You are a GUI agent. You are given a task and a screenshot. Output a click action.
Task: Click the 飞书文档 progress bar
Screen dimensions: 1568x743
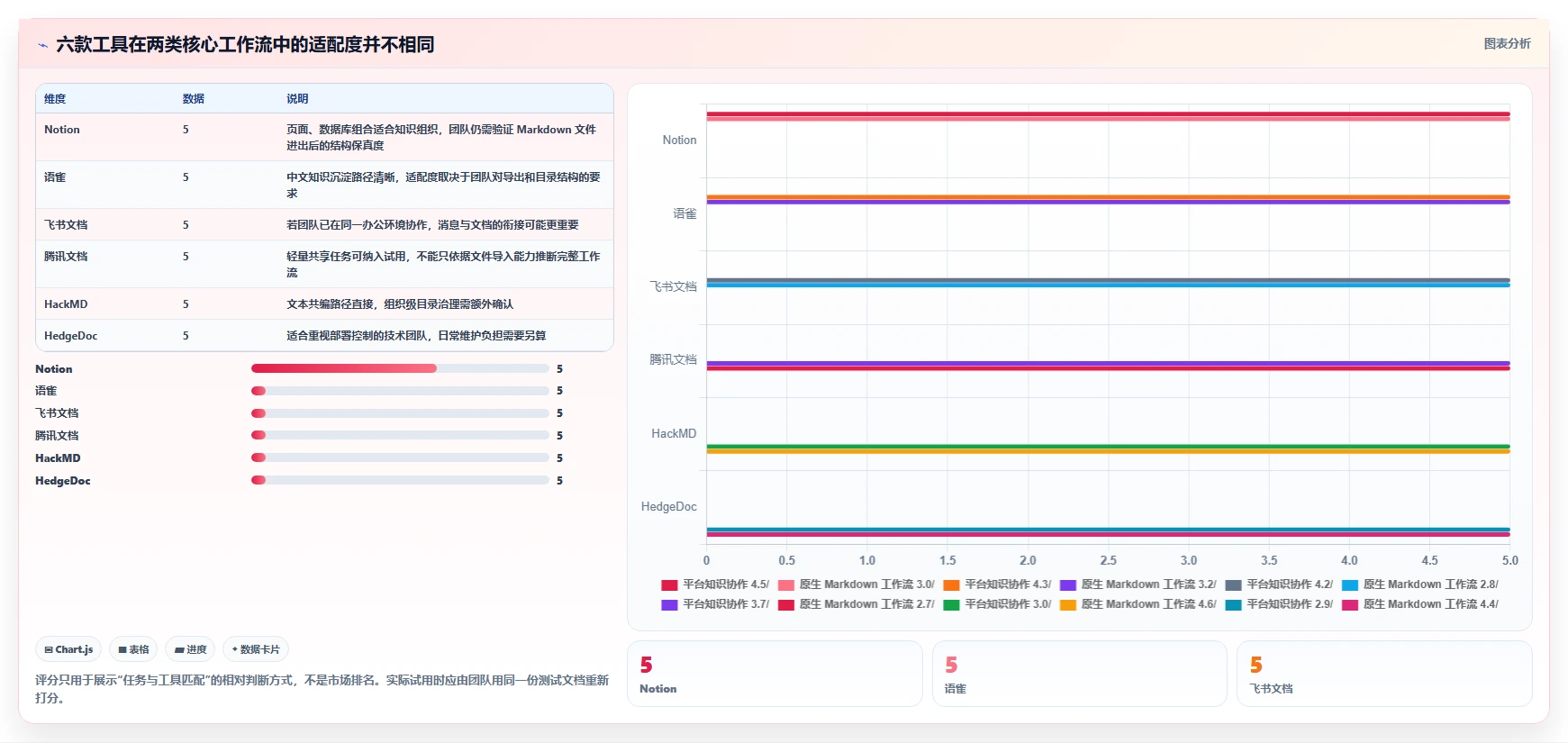click(400, 413)
